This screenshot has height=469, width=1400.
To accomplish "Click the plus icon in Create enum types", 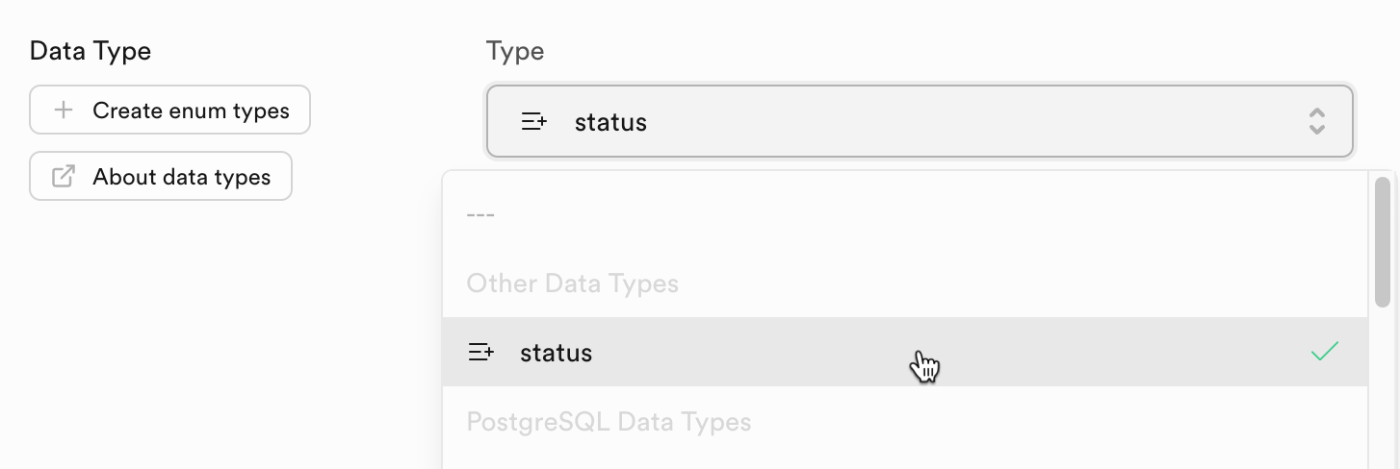I will [63, 110].
